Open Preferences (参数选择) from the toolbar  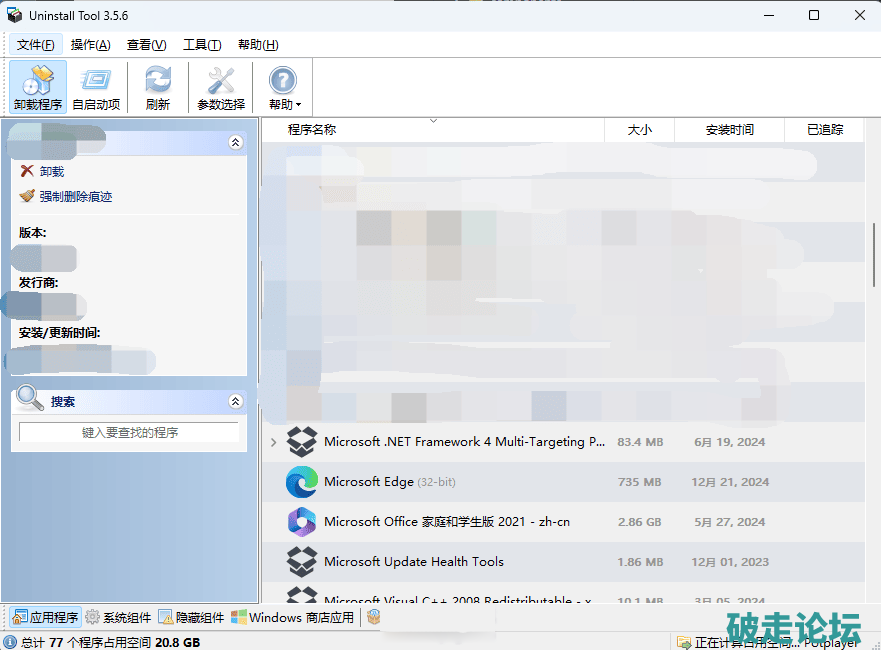220,86
